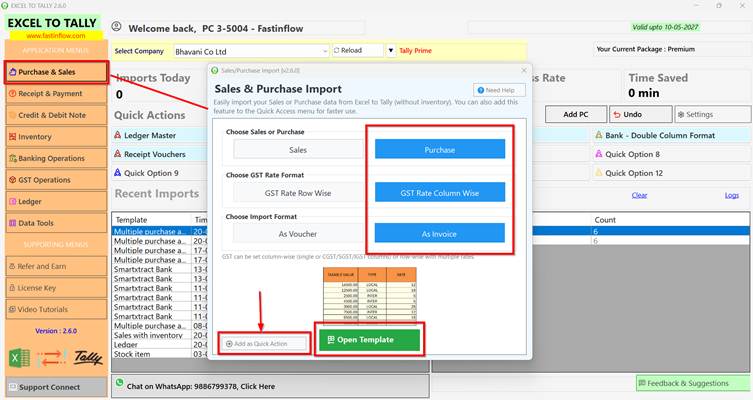Open Bank - Double Column Format quick action

point(672,135)
